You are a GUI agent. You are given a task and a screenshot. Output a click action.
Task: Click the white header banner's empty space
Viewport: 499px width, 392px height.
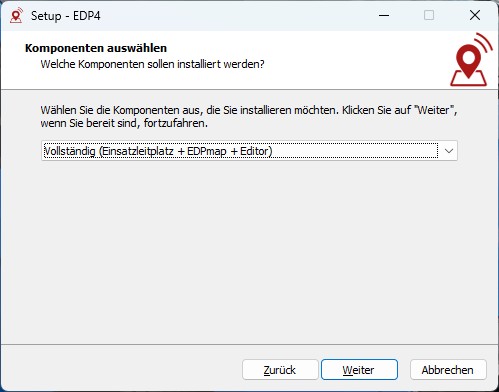click(x=350, y=60)
